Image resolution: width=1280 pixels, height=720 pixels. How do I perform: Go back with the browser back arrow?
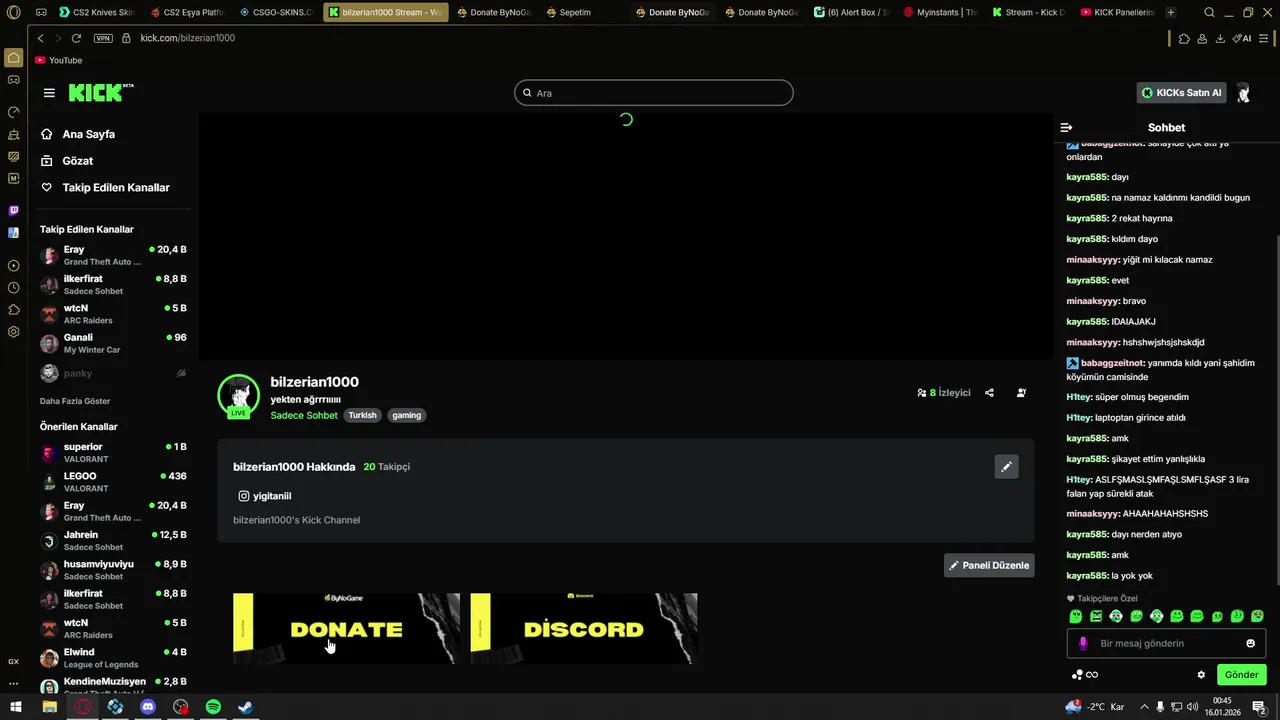point(40,38)
